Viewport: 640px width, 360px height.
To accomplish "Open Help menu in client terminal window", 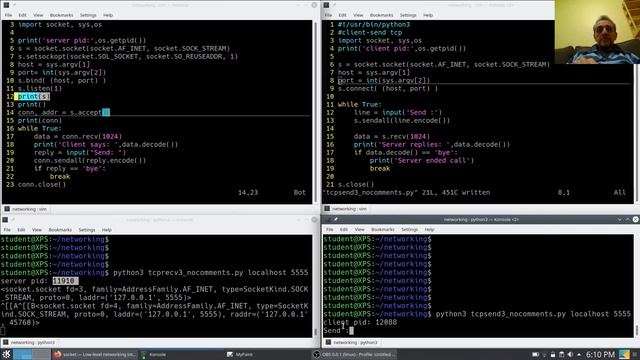I will [429, 229].
